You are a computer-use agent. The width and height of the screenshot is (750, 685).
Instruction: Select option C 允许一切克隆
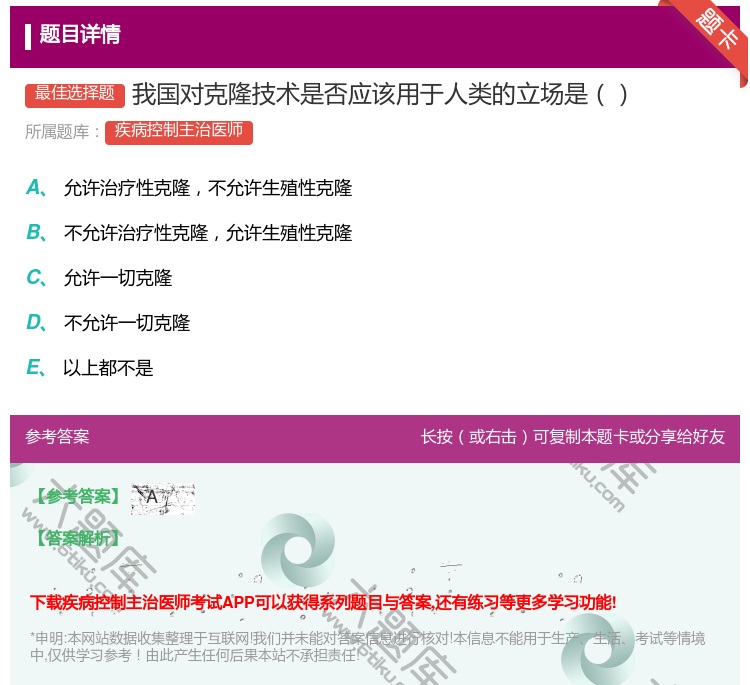(99, 278)
